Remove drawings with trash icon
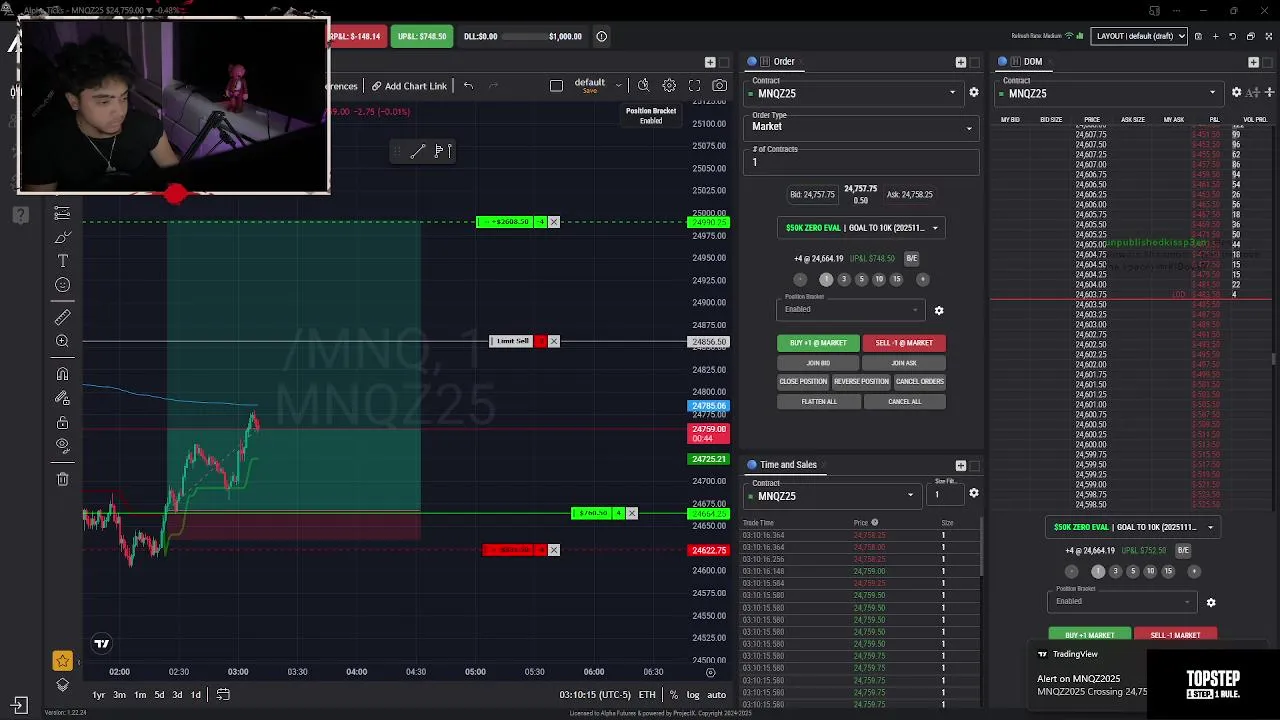 62,479
